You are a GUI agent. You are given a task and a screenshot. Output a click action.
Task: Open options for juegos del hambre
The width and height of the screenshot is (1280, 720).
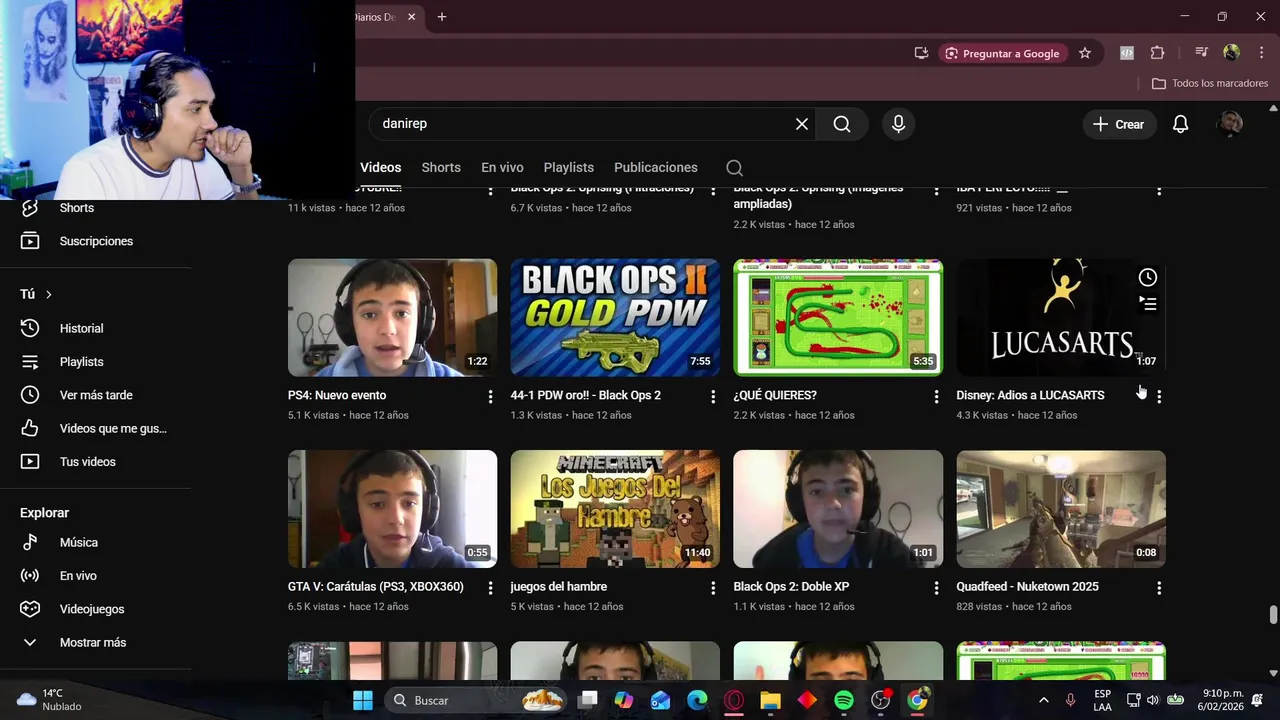[713, 589]
